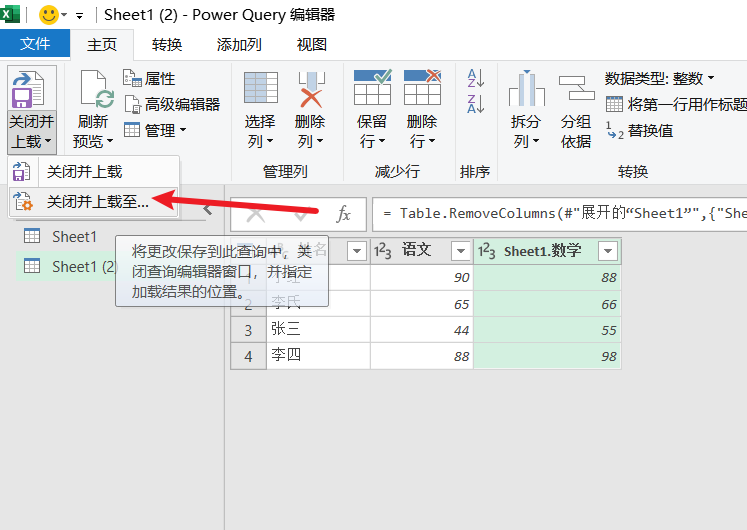Screen dimensions: 747x530
Task: Choose 关闭并上载至... menu entry
Action: 93,201
